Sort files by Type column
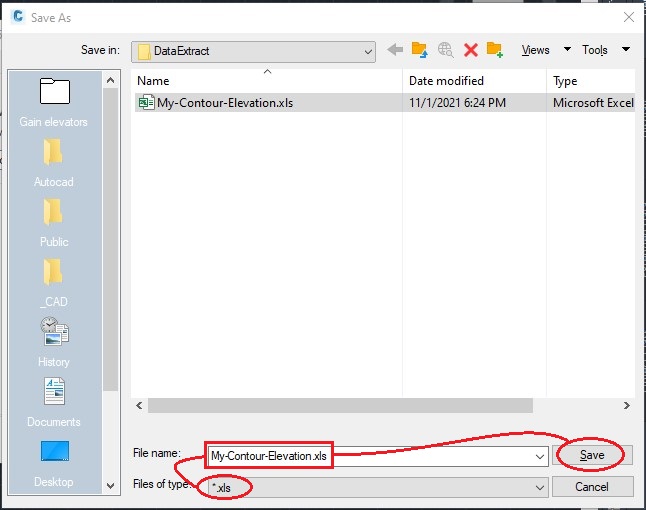The image size is (646, 510). (591, 81)
